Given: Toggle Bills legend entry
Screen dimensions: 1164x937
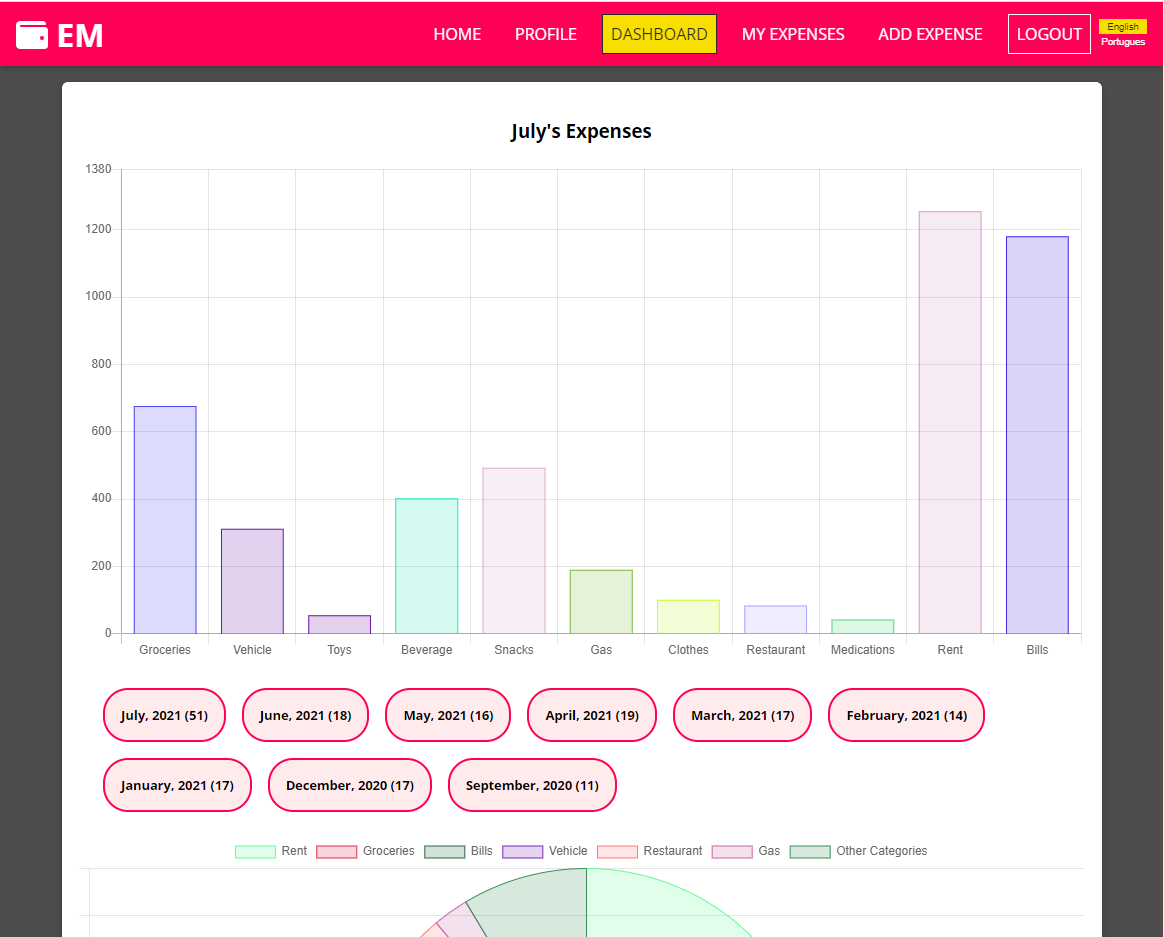Looking at the screenshot, I should point(458,851).
